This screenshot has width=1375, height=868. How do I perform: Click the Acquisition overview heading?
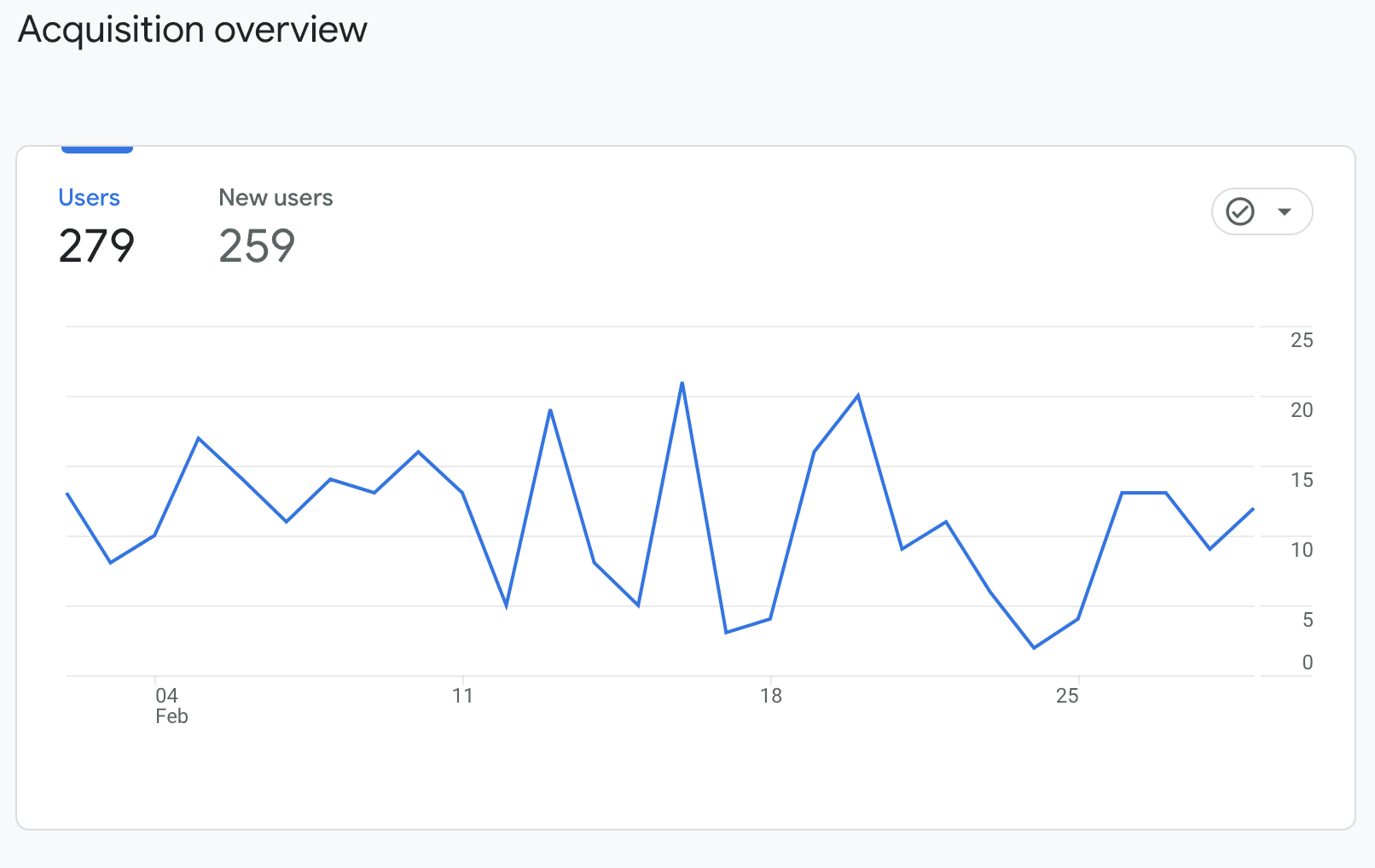pos(193,30)
